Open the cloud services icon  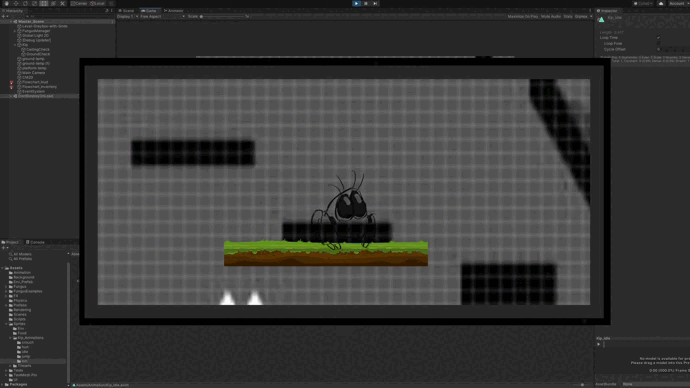coord(661,4)
